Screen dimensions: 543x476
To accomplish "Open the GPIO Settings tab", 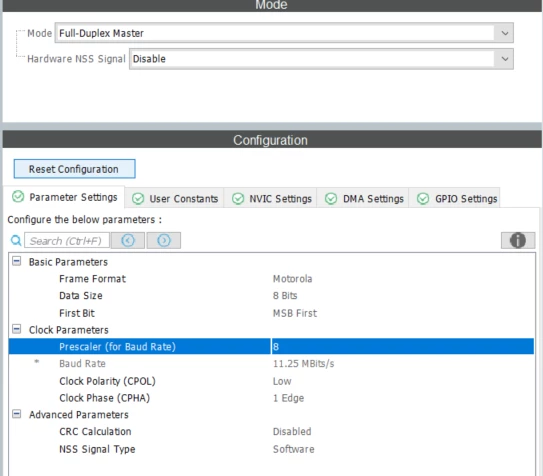I will (454, 199).
